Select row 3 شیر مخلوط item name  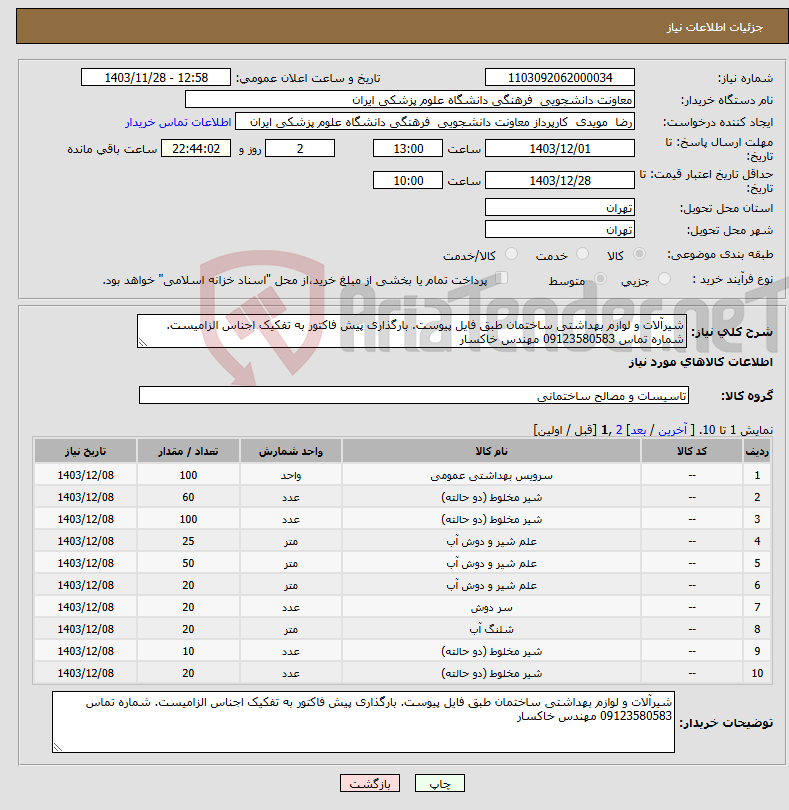coord(491,519)
